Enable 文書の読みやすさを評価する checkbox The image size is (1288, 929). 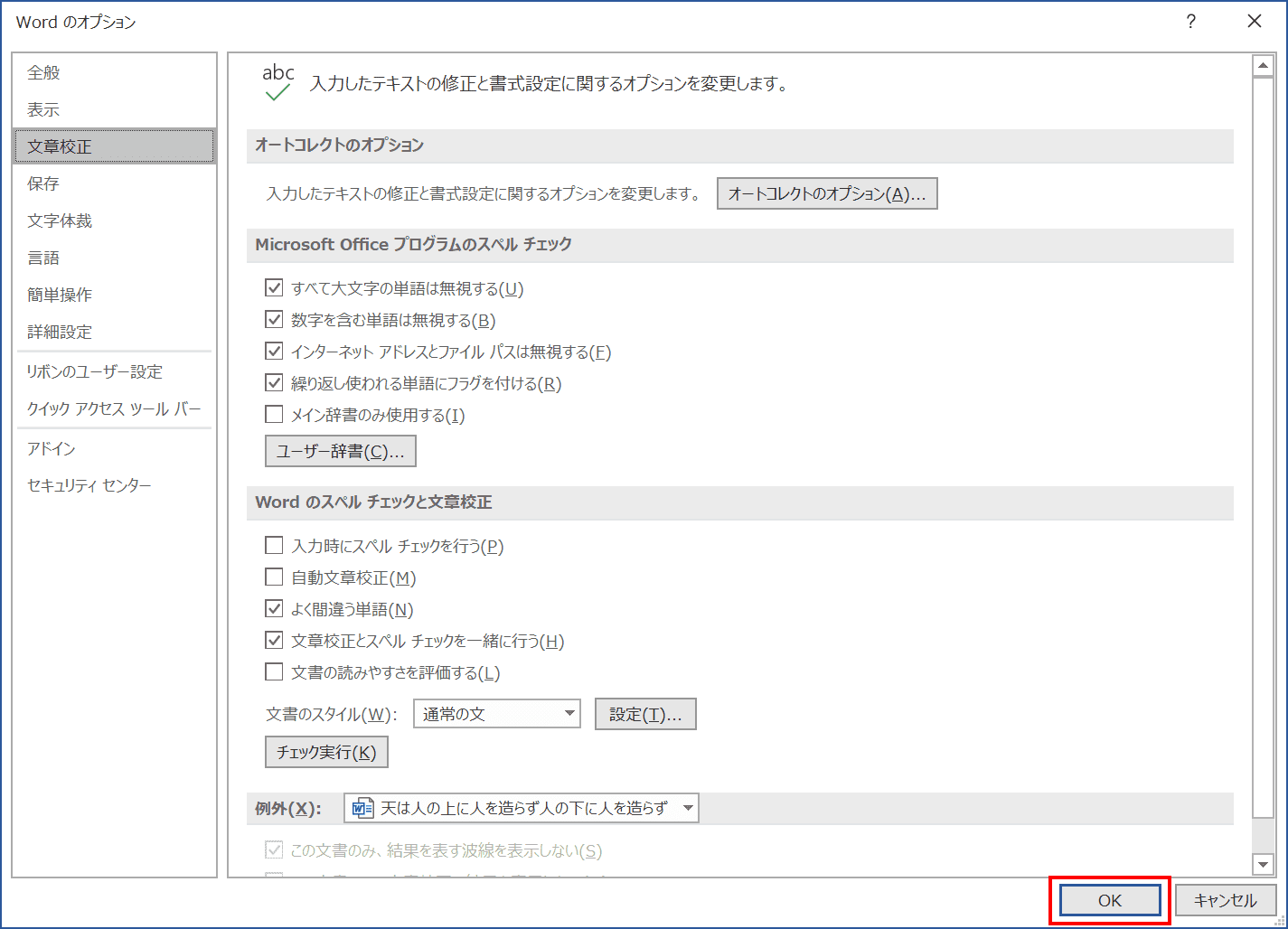coord(274,672)
